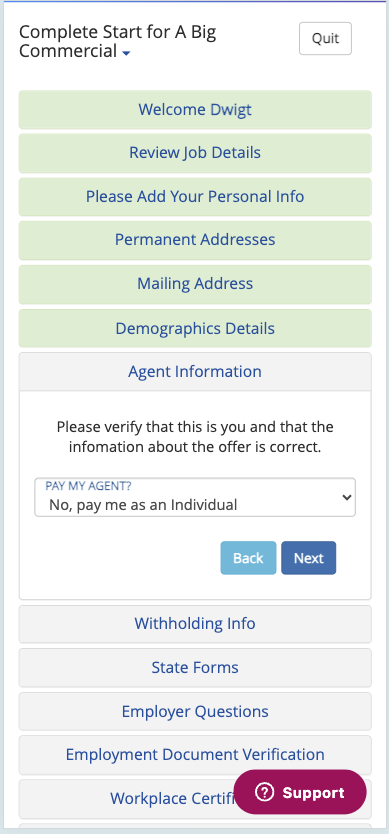Click the Next button
The height and width of the screenshot is (834, 389).
[x=309, y=558]
